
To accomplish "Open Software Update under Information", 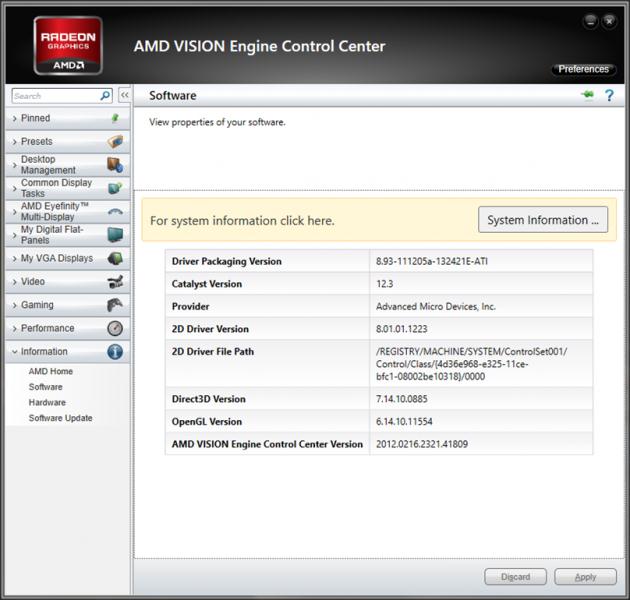I will pyautogui.click(x=60, y=418).
